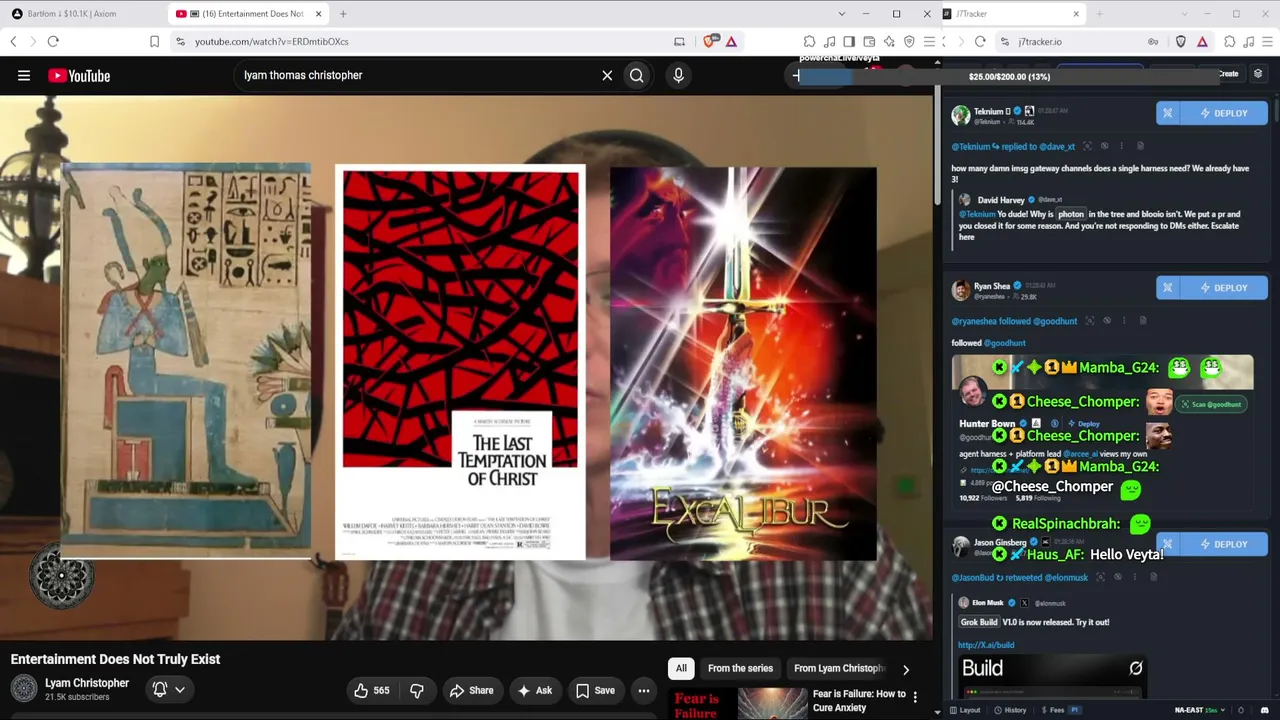Open J7Tracker layers stack icon
The image size is (1280, 720).
click(1258, 74)
